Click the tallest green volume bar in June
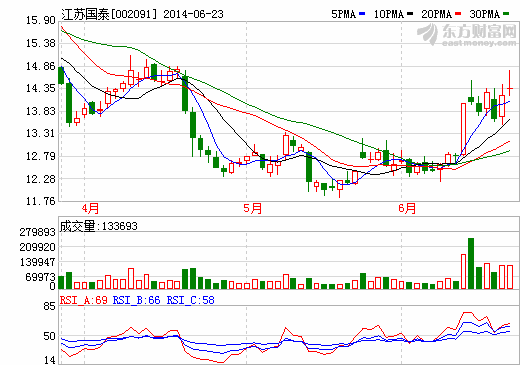Image resolution: width=520 pixels, height=365 pixels. pyautogui.click(x=471, y=263)
